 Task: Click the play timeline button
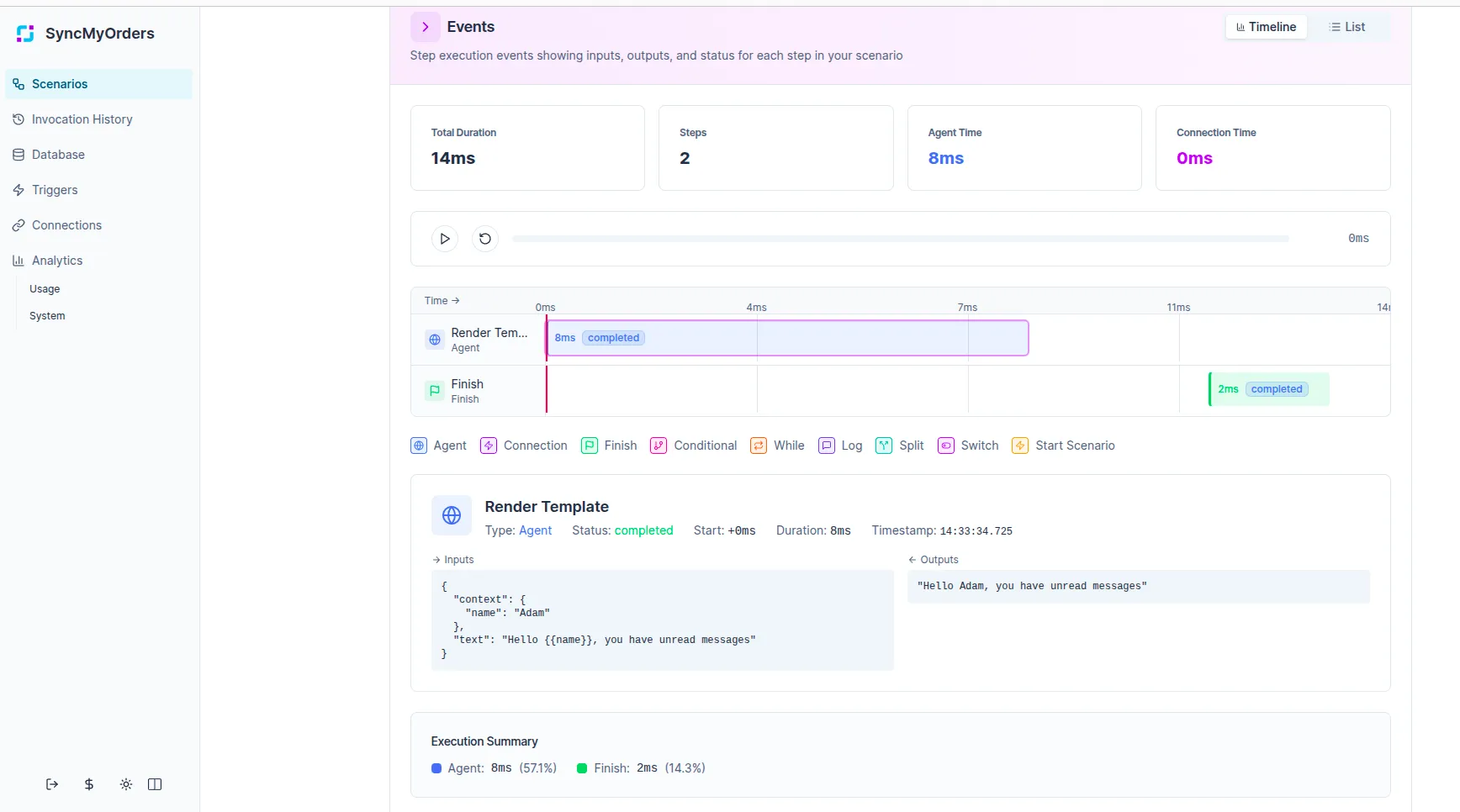(x=445, y=239)
